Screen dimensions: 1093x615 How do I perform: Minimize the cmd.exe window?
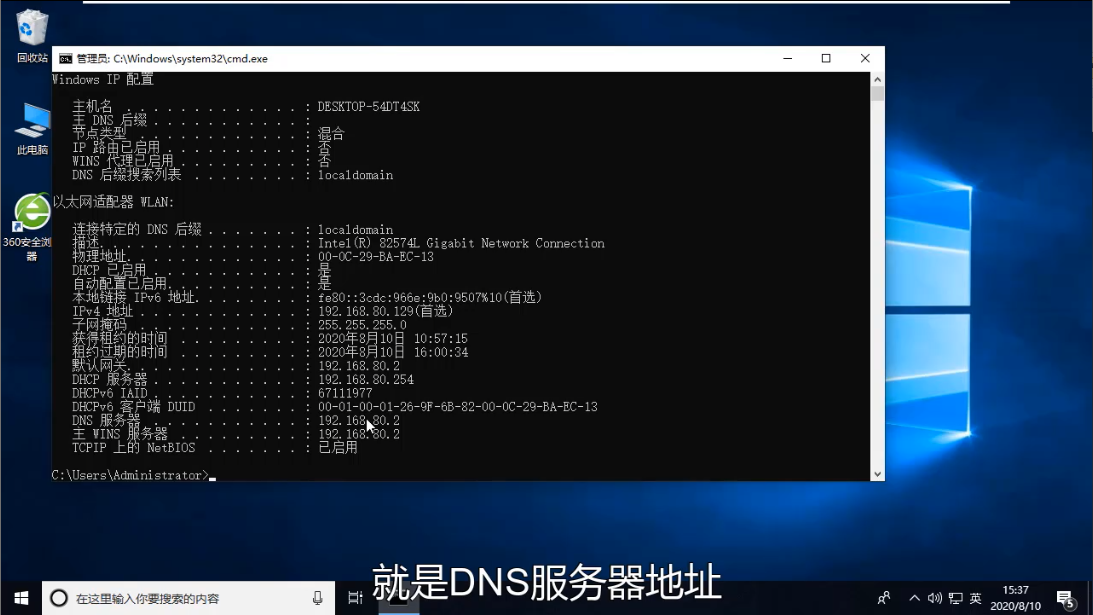click(x=788, y=59)
